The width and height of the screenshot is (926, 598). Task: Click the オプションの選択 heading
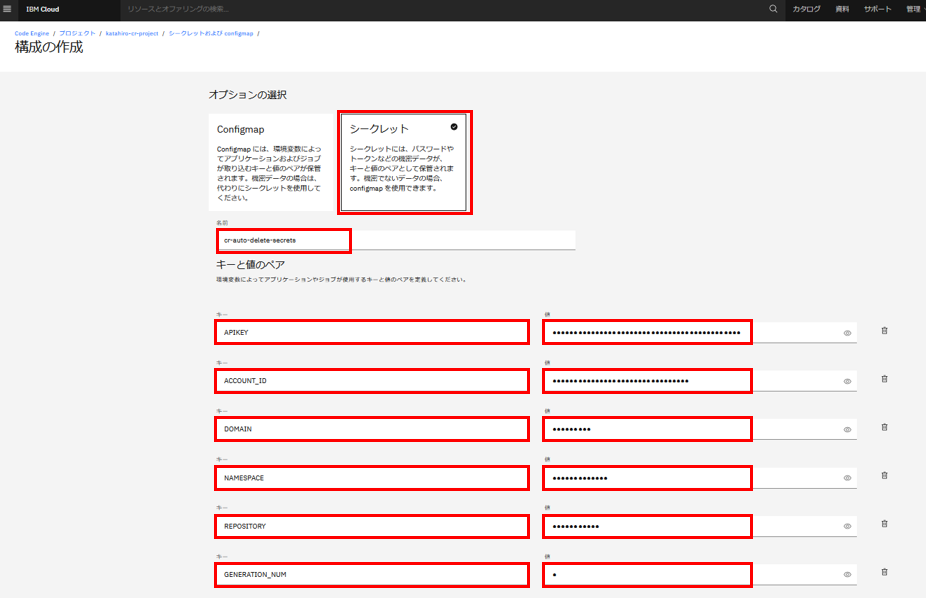[x=247, y=95]
